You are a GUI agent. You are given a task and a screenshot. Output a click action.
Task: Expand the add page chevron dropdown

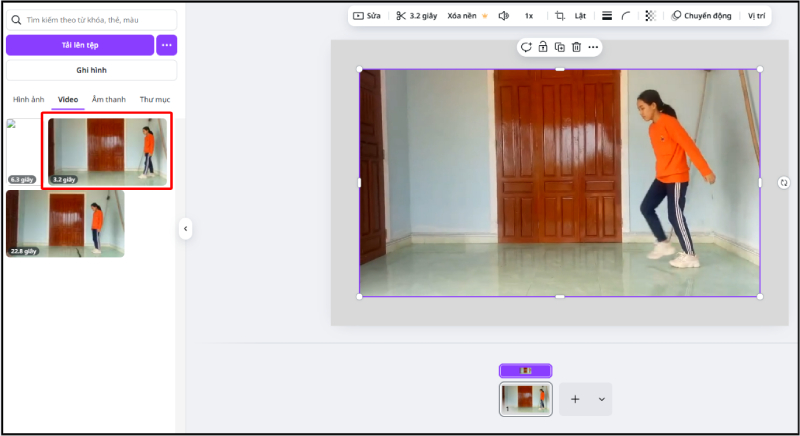point(601,399)
